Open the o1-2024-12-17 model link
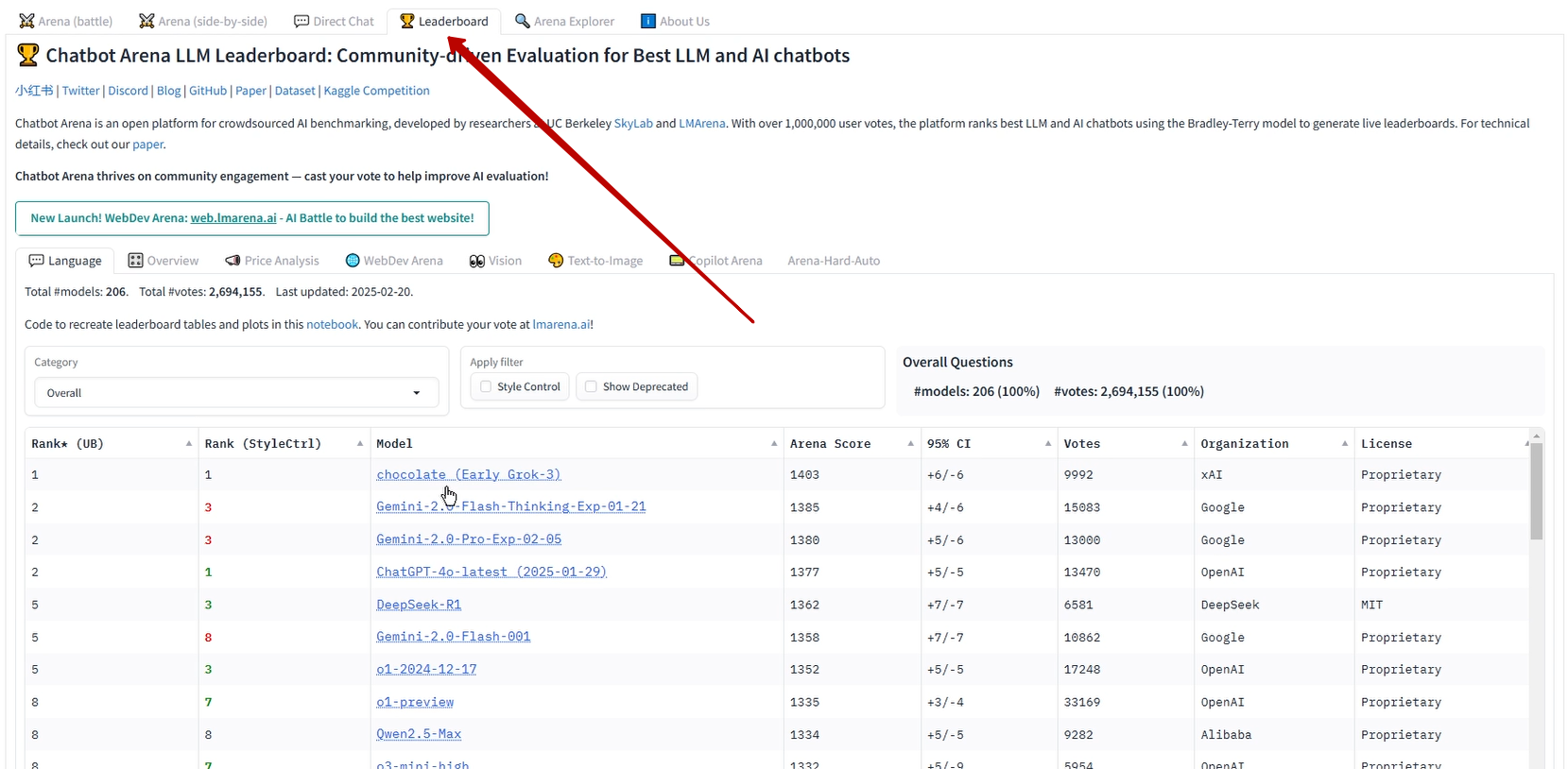 426,669
